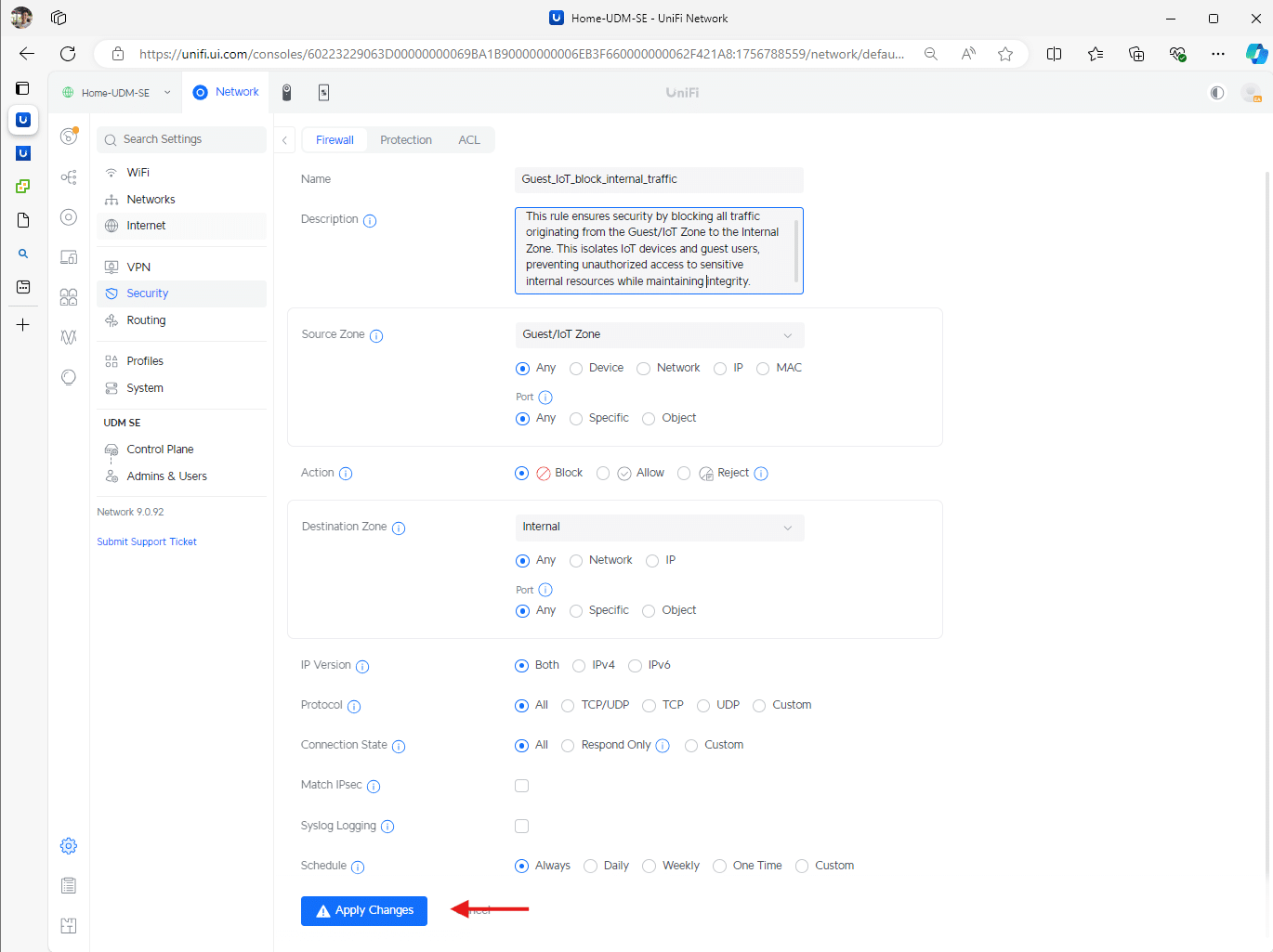
Task: Open the Destination Zone dropdown Internal
Action: click(660, 527)
